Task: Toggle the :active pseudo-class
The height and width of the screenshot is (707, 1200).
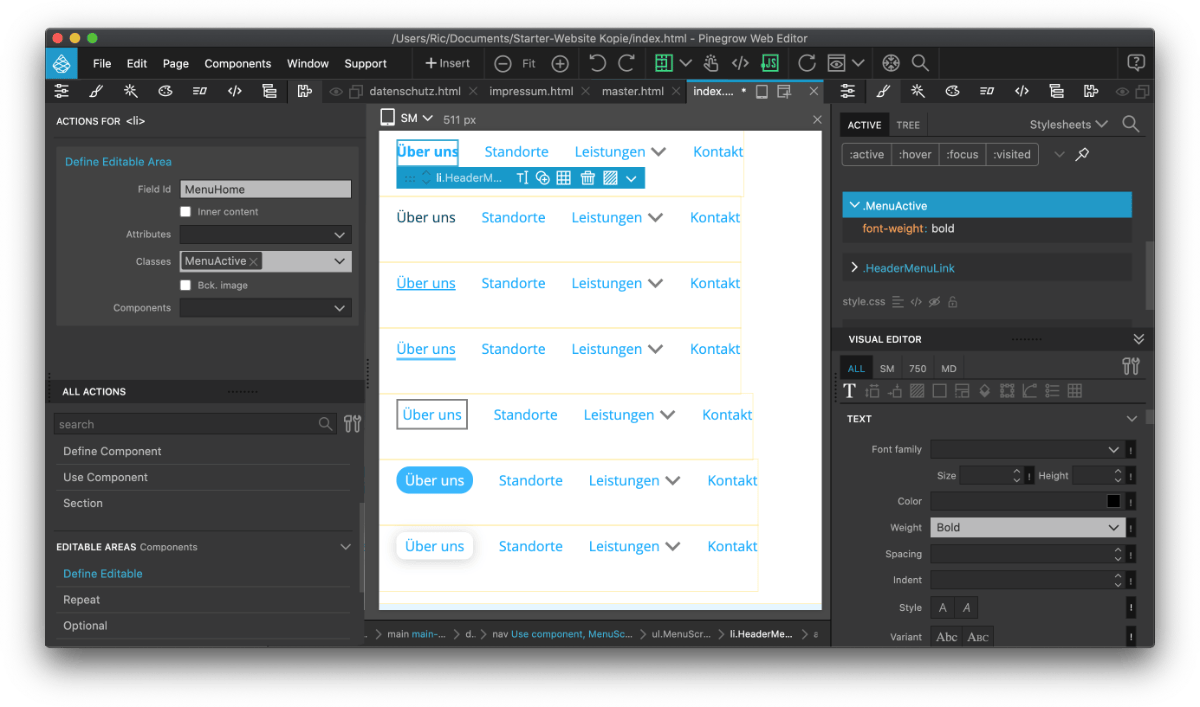Action: [866, 155]
